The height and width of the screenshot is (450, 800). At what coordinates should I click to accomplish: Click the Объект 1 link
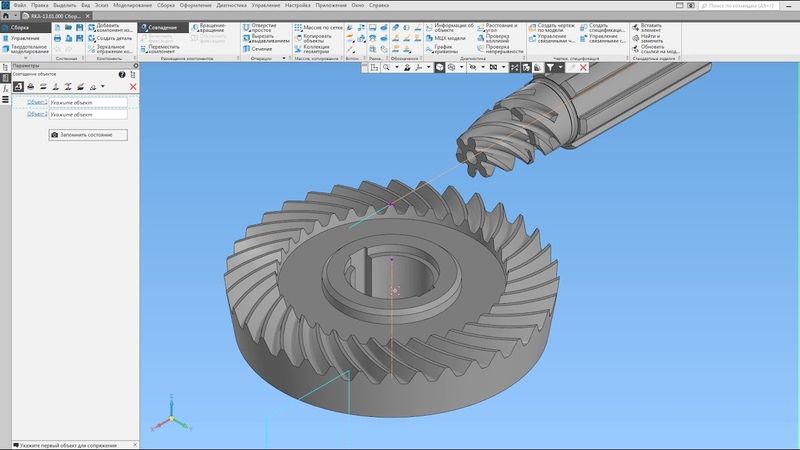[x=37, y=101]
